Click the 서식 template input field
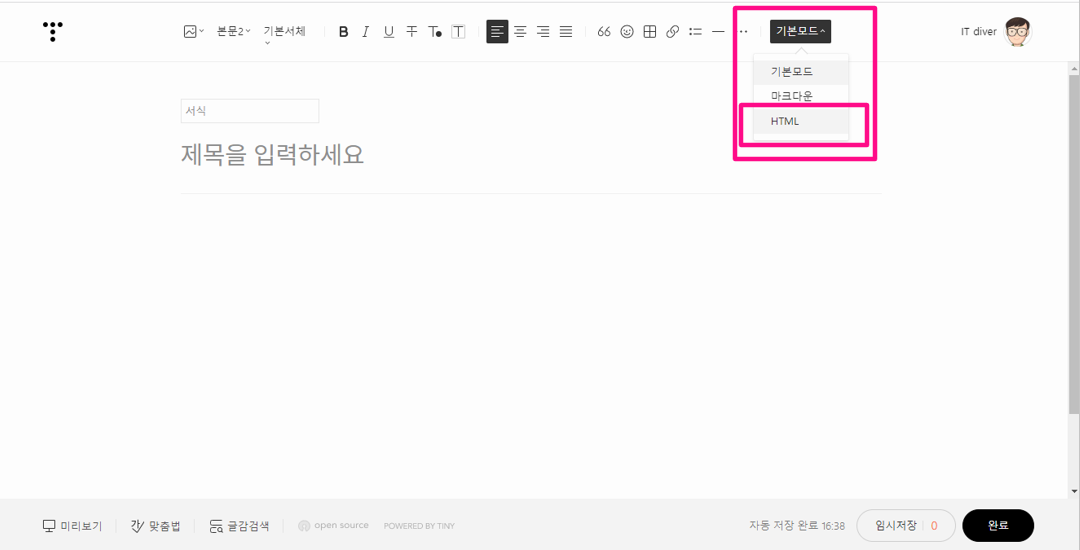1080x550 pixels. [x=250, y=111]
